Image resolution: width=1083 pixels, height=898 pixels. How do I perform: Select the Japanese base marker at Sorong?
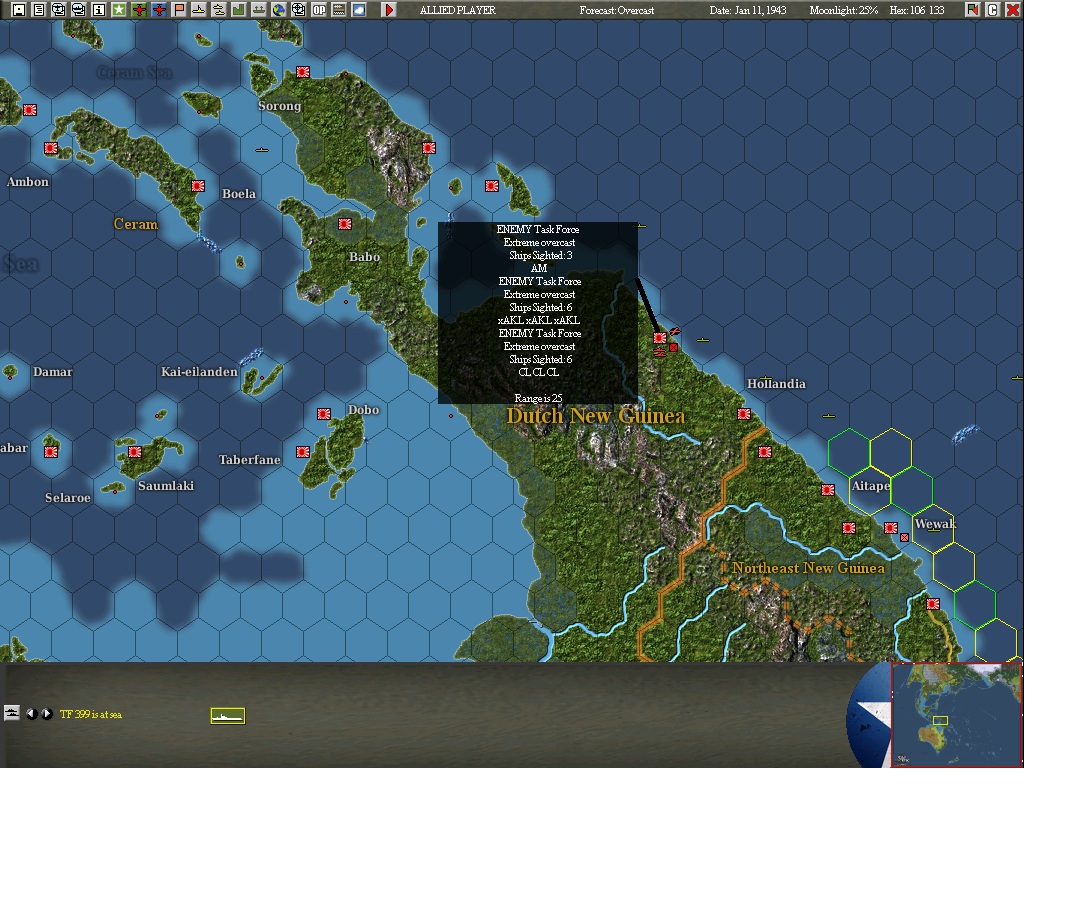303,72
